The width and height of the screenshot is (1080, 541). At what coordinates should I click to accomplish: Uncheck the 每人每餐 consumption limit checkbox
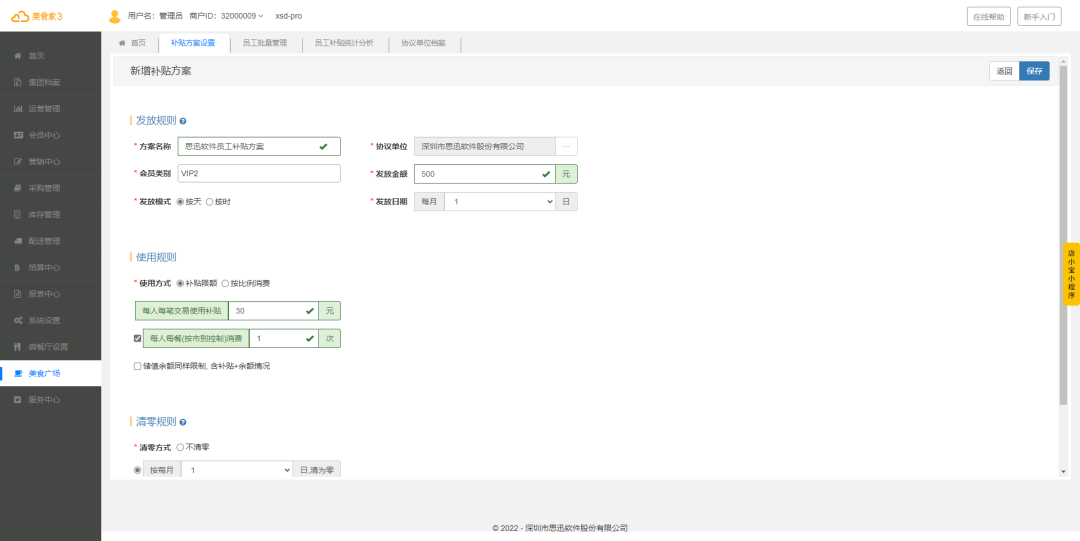tap(138, 339)
